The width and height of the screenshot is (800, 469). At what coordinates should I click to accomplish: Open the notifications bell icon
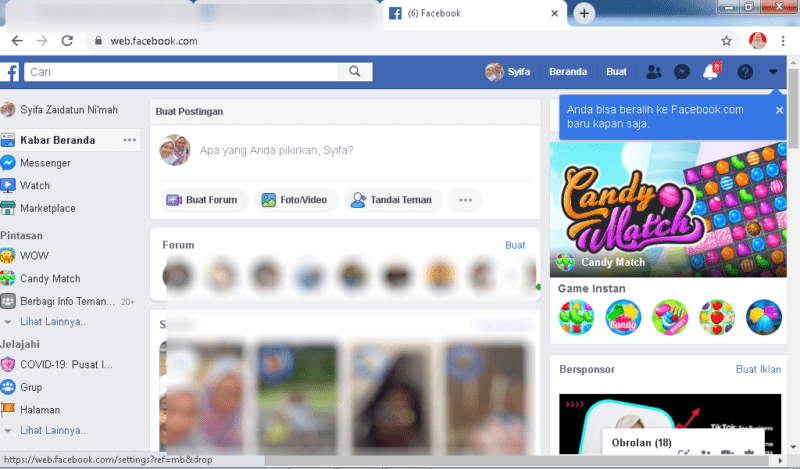pos(711,72)
